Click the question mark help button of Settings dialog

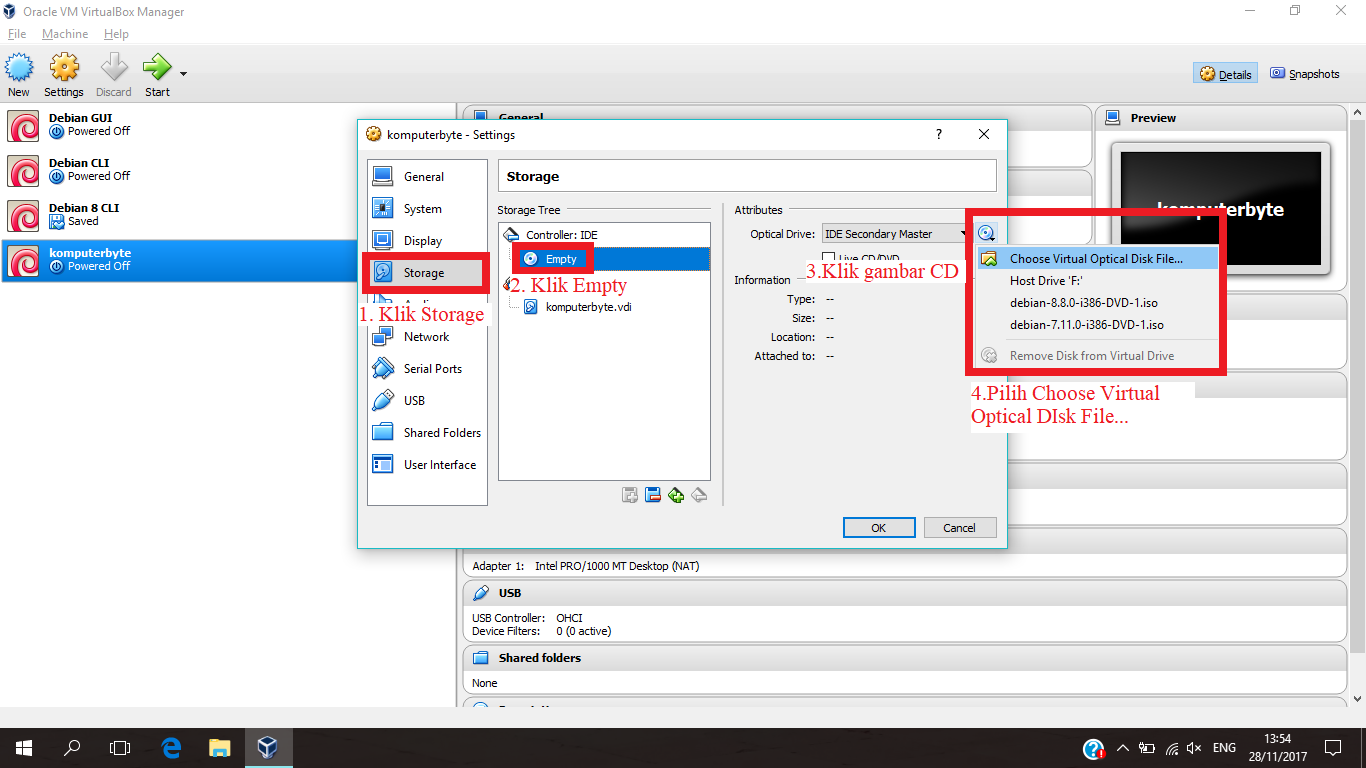click(938, 135)
